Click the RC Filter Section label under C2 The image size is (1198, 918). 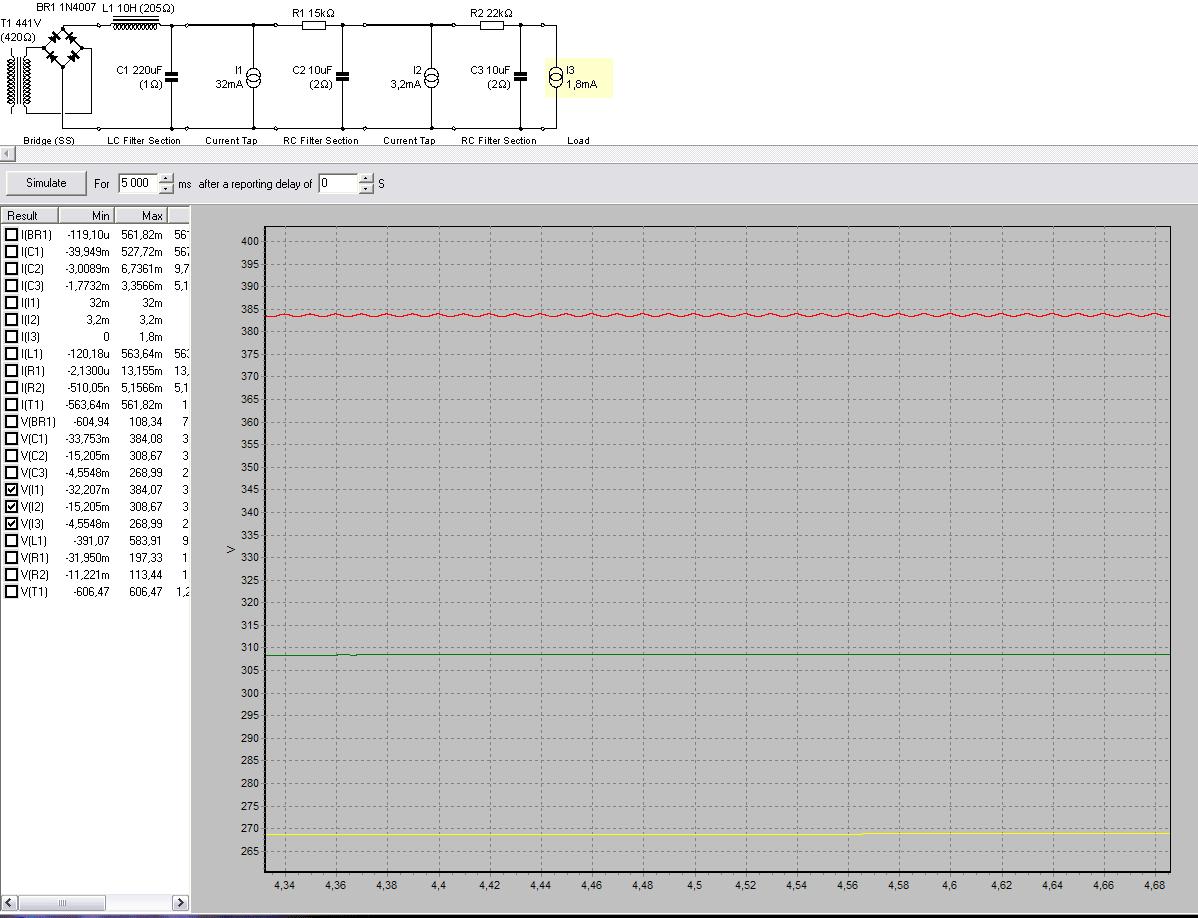tap(321, 141)
